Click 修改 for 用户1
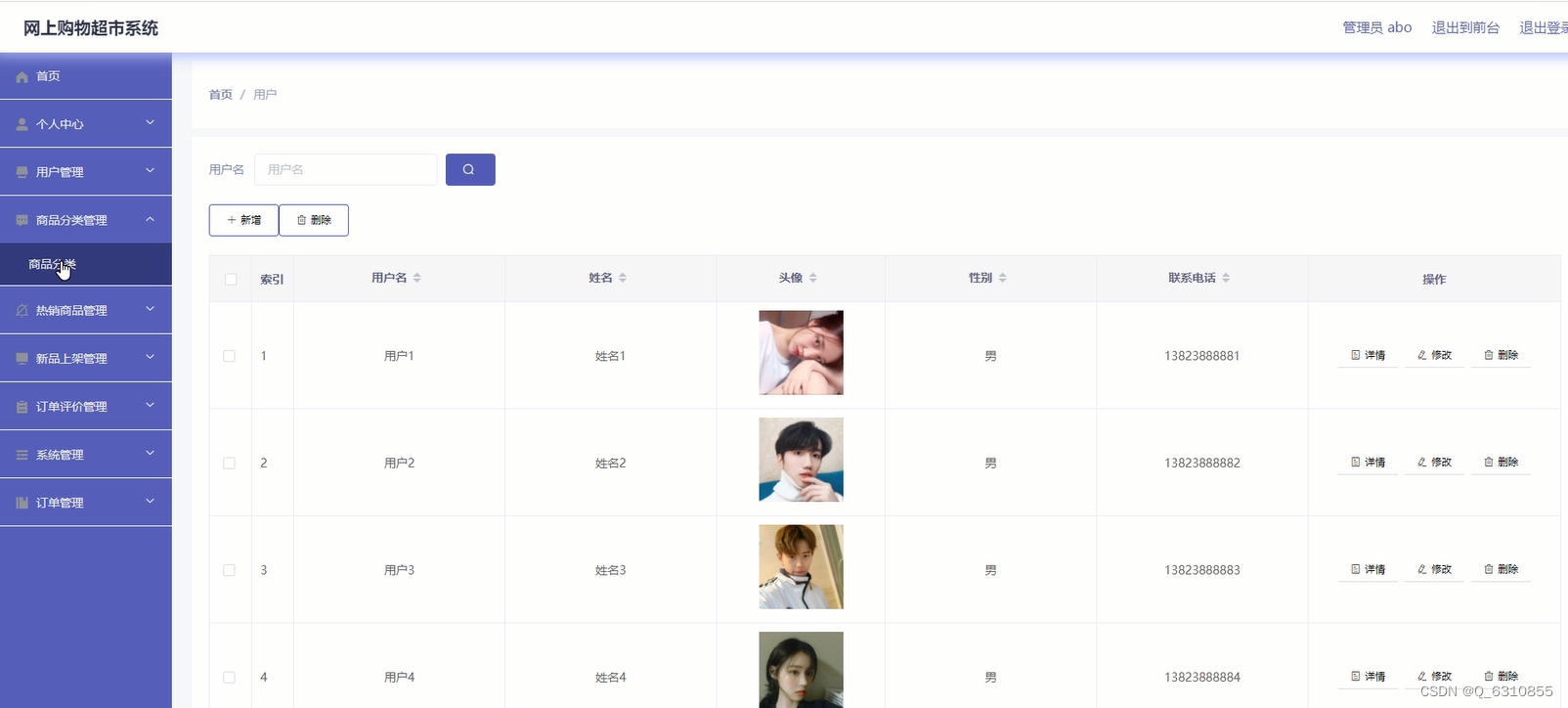 [x=1434, y=355]
